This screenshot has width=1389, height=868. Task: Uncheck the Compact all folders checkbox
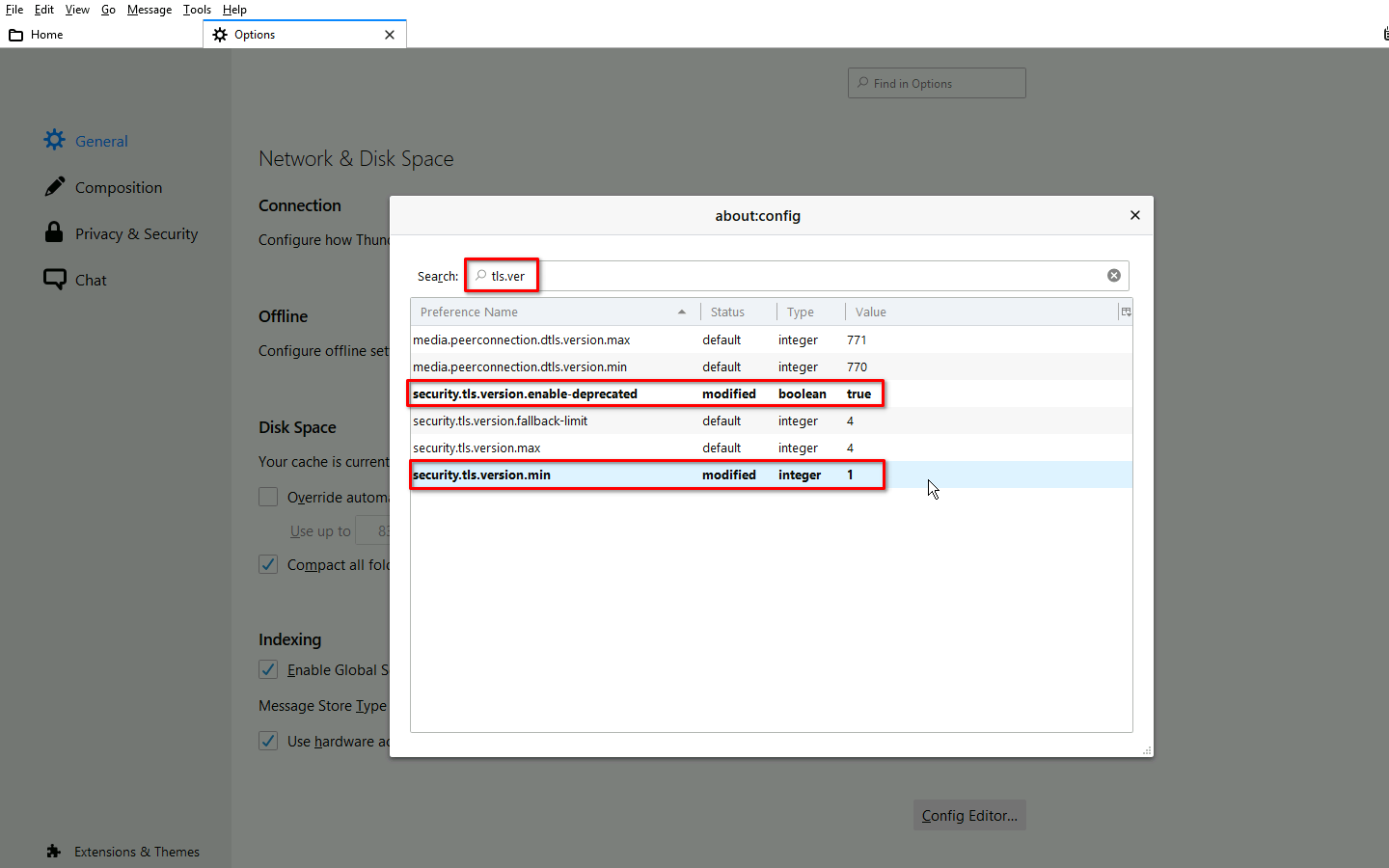(x=268, y=564)
